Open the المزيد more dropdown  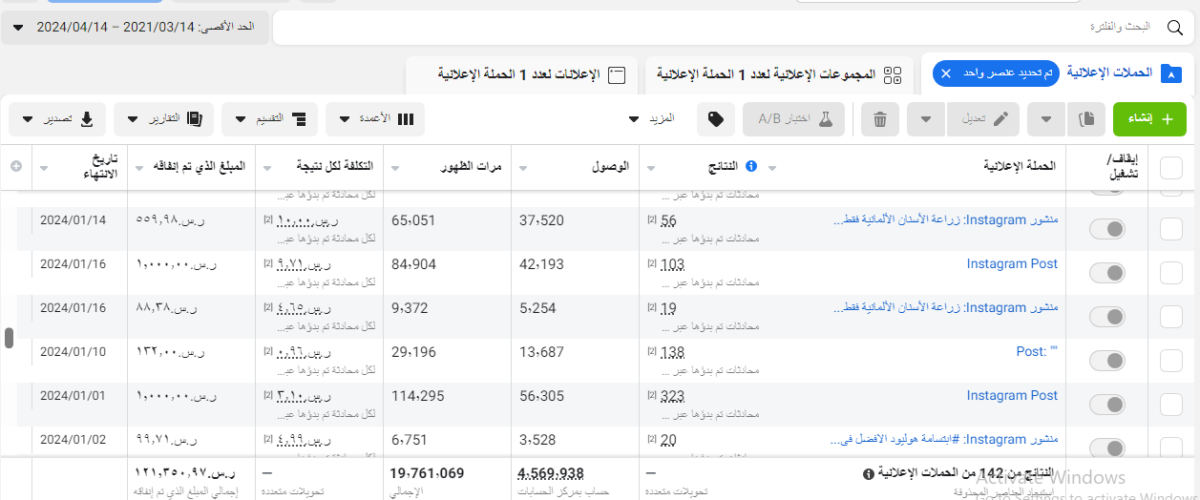click(x=652, y=119)
